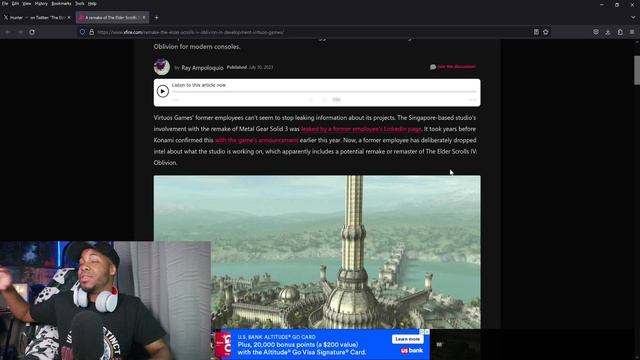Expand the list all tabs chevron
Image resolution: width=640 pixels, height=360 pixels.
pyautogui.click(x=633, y=18)
